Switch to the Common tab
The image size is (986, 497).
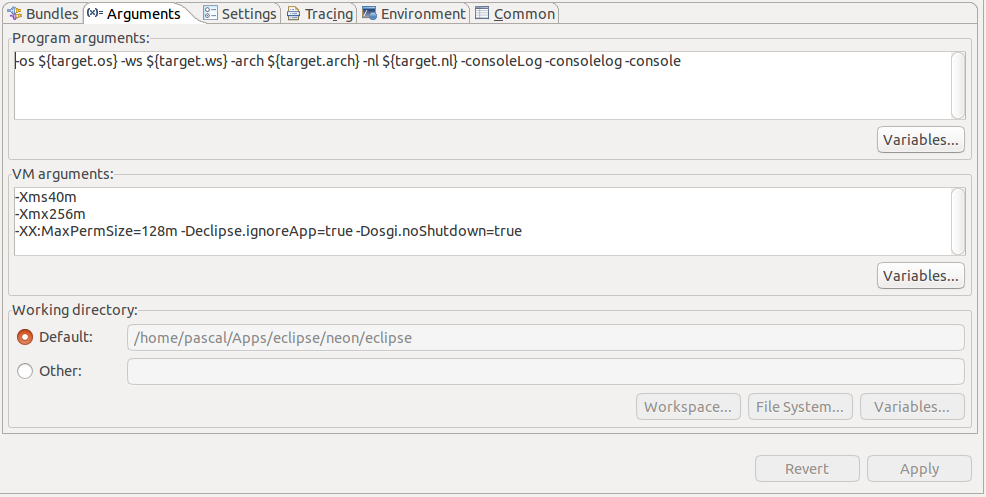pyautogui.click(x=516, y=14)
